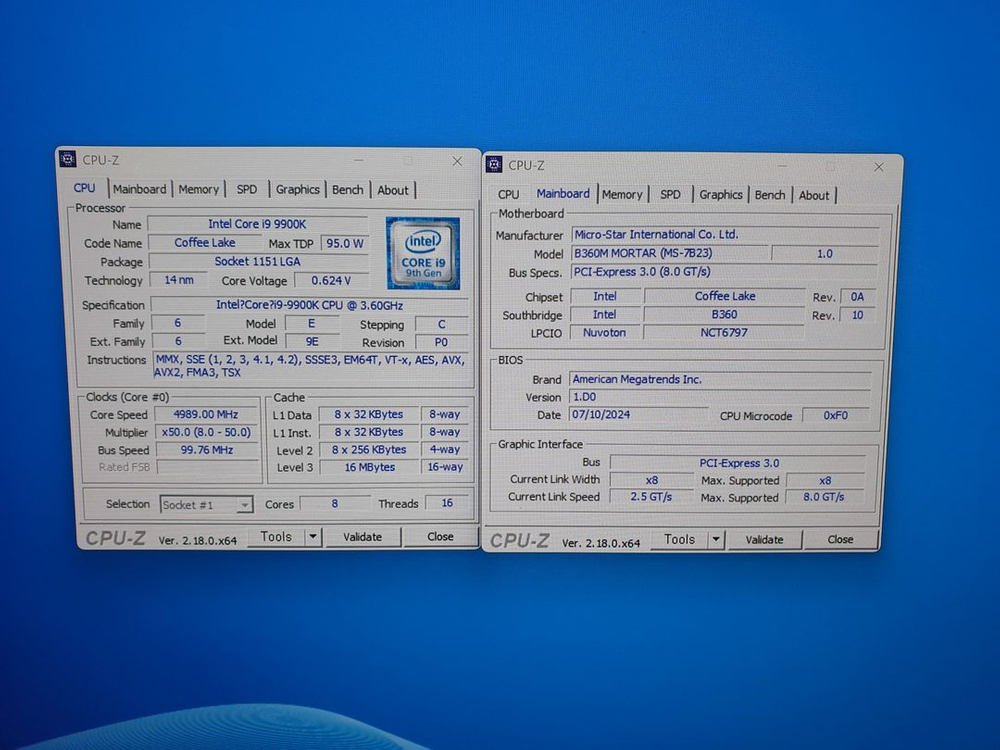
Task: Click Validate in the right window
Action: coord(765,540)
